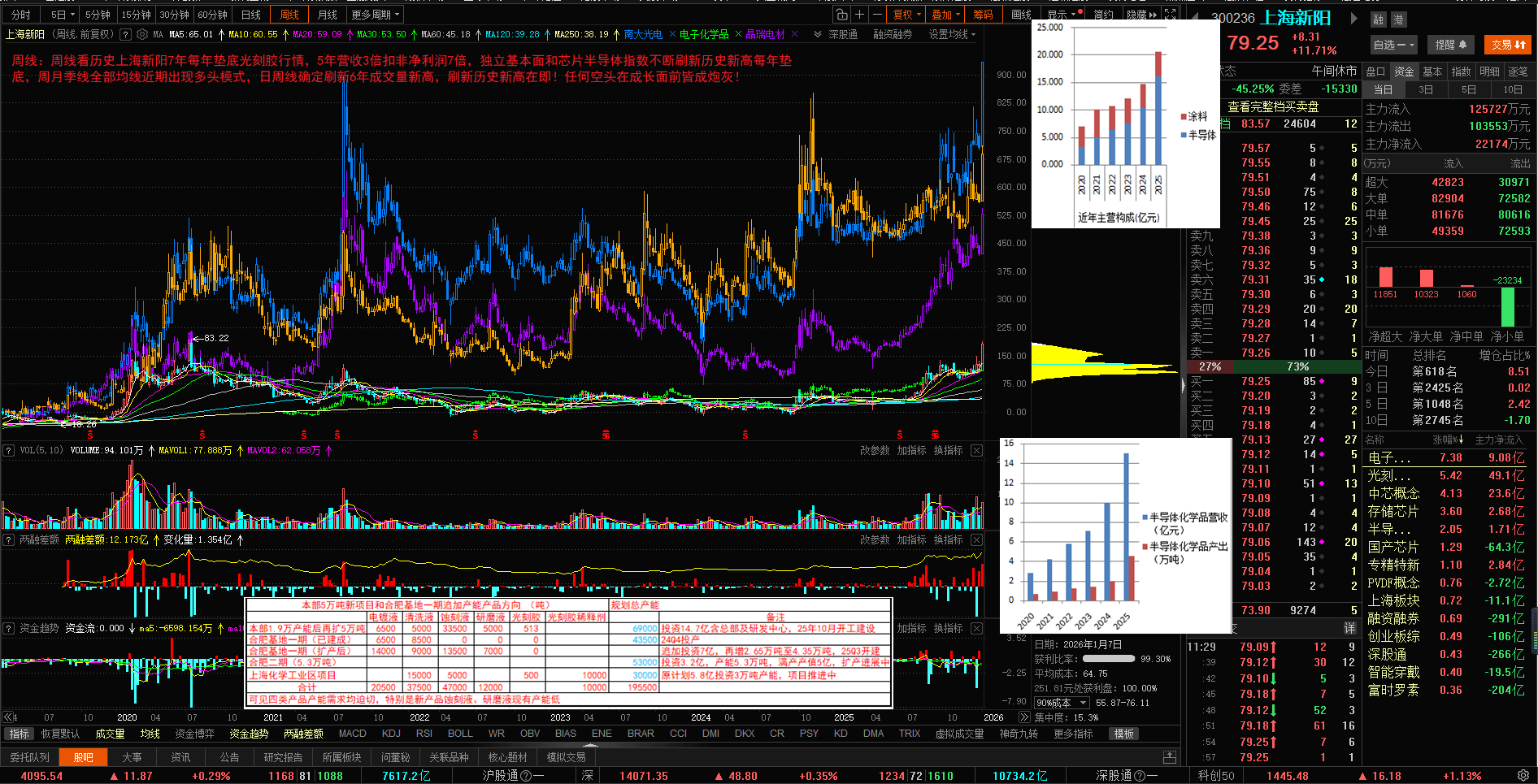This screenshot has width=1538, height=784.
Task: Enter fullscreen chart using the expand icon
Action: click(x=1170, y=15)
